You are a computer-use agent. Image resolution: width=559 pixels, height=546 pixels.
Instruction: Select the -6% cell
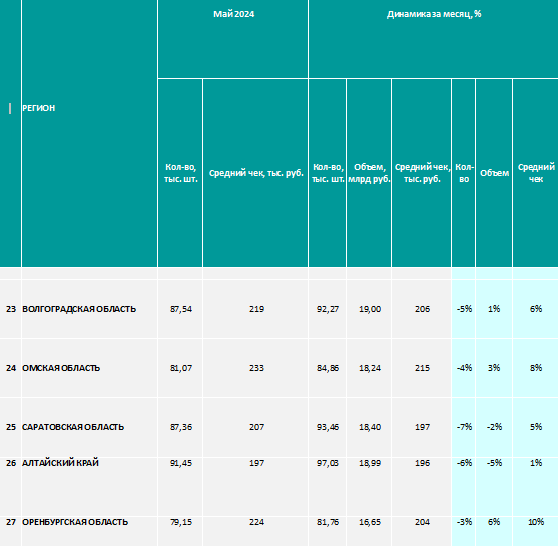[x=463, y=486]
